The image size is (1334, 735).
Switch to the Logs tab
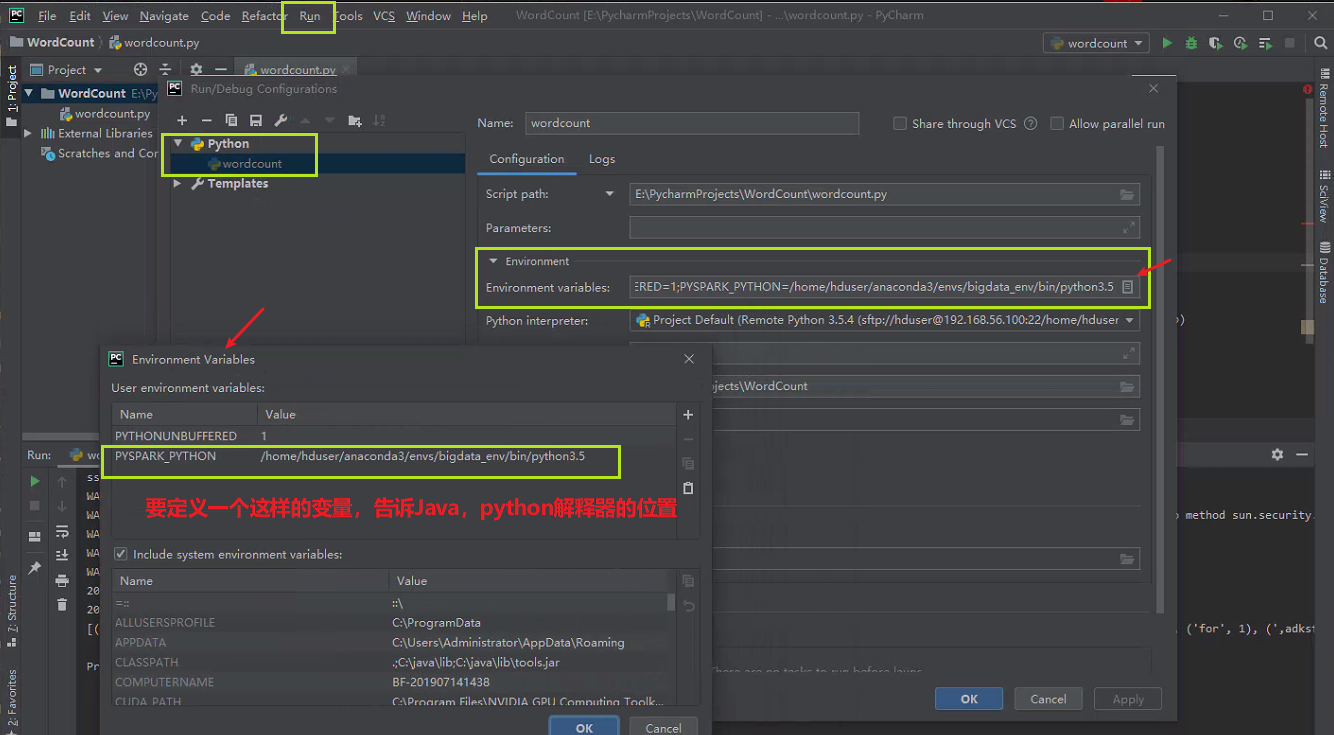pyautogui.click(x=602, y=159)
